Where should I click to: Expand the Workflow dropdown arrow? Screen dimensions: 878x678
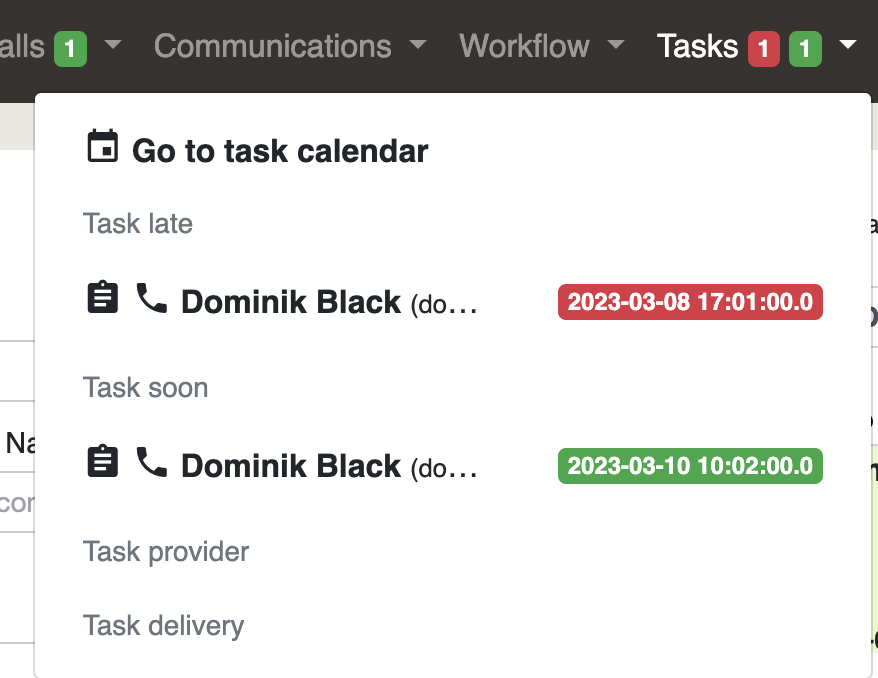coord(616,44)
